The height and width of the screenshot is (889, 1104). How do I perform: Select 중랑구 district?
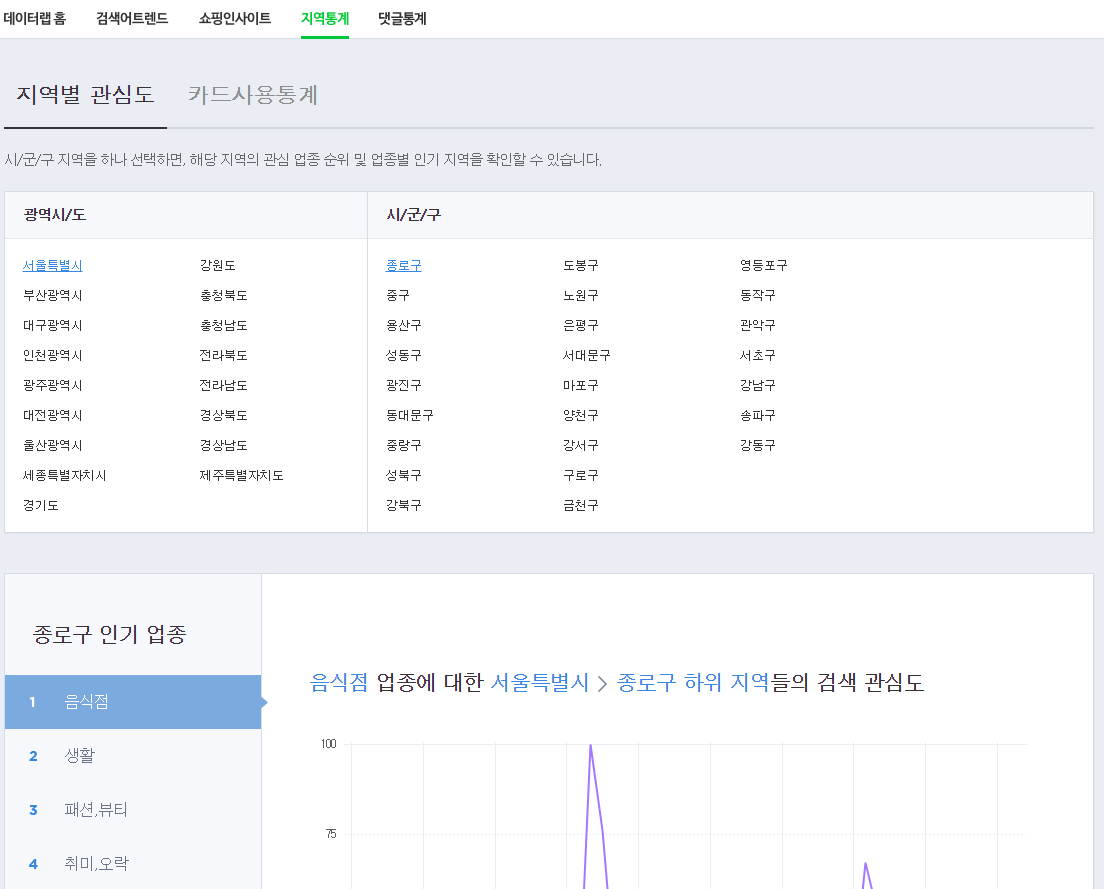(x=403, y=446)
